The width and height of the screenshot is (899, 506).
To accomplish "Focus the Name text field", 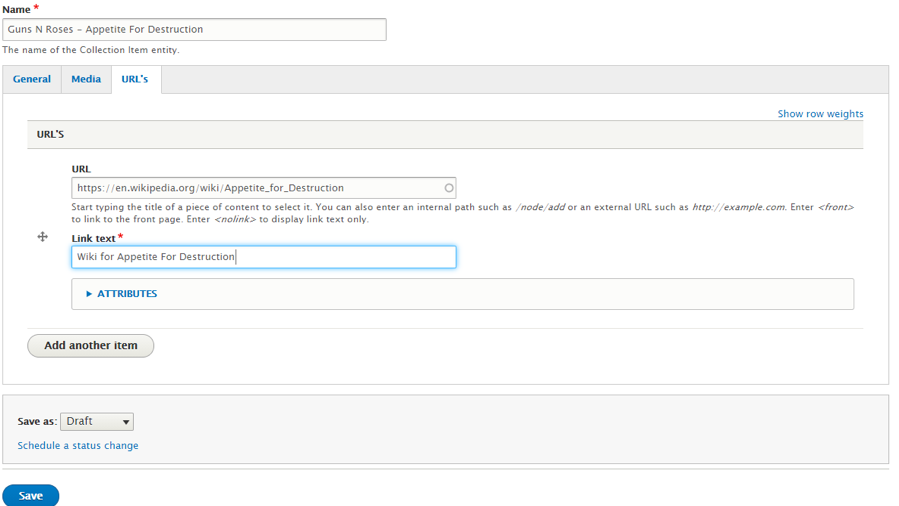I will (x=194, y=30).
